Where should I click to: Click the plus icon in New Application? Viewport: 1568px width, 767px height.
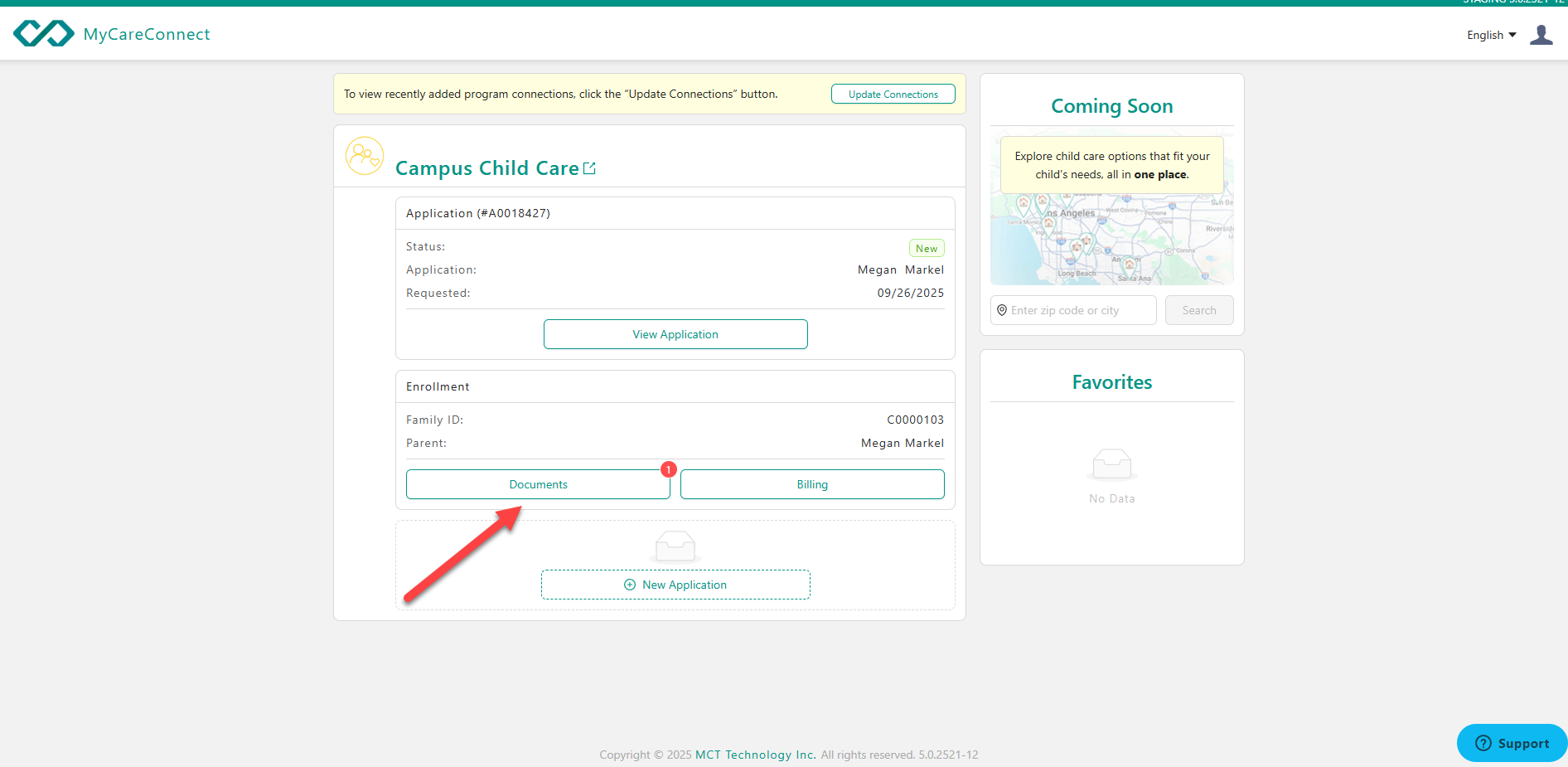pos(630,585)
